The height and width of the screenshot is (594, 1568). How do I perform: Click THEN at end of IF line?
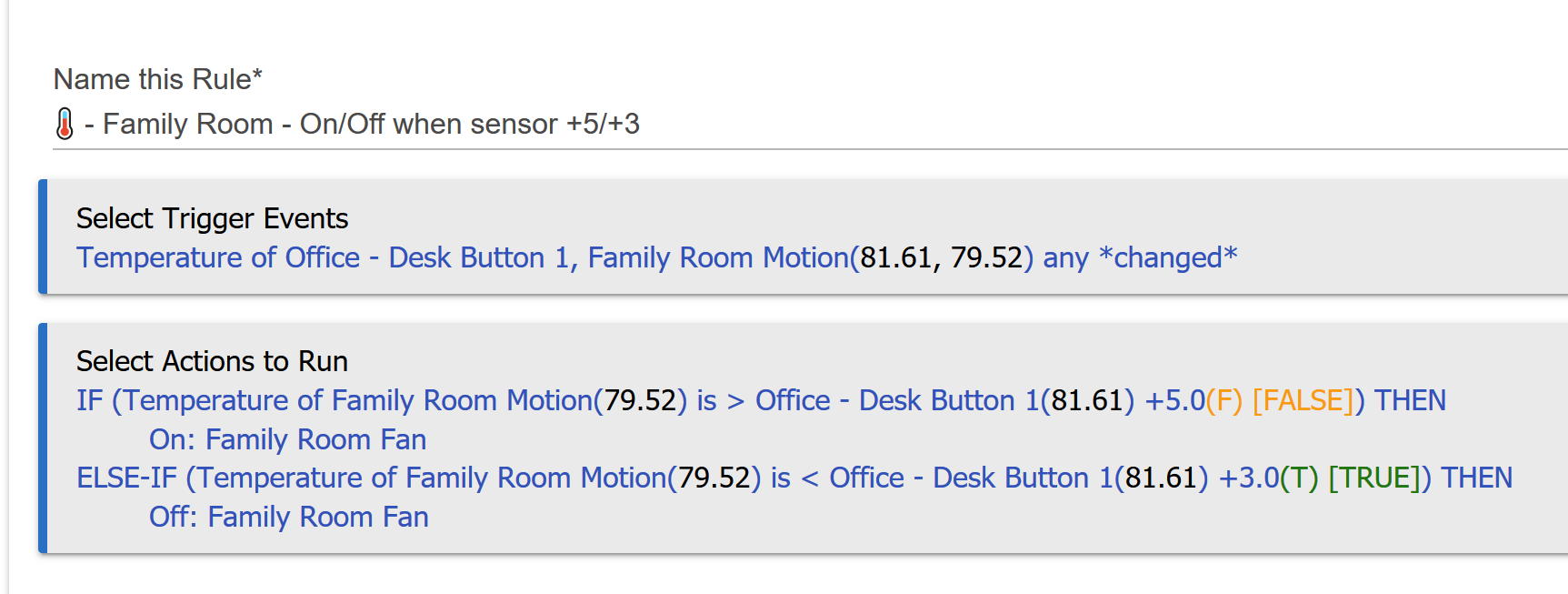[x=1409, y=400]
